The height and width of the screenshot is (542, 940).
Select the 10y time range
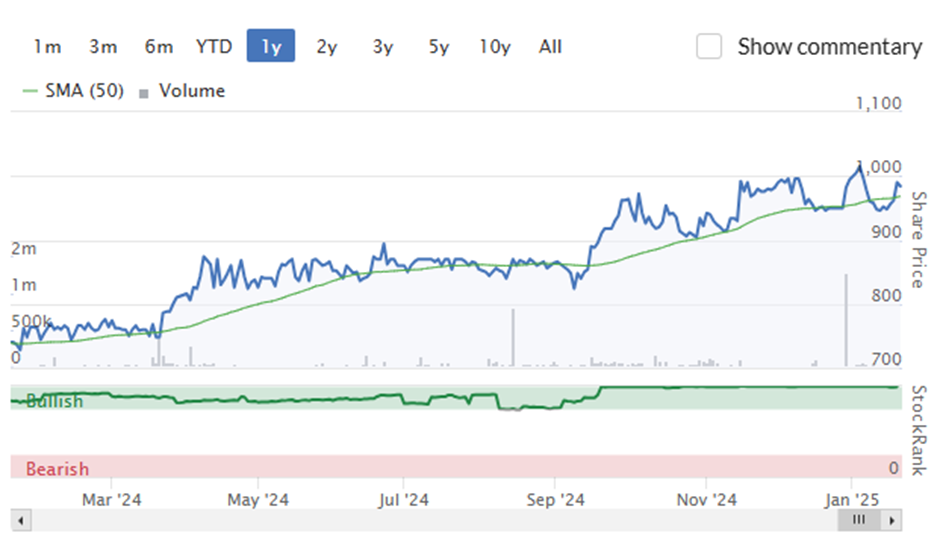[495, 46]
